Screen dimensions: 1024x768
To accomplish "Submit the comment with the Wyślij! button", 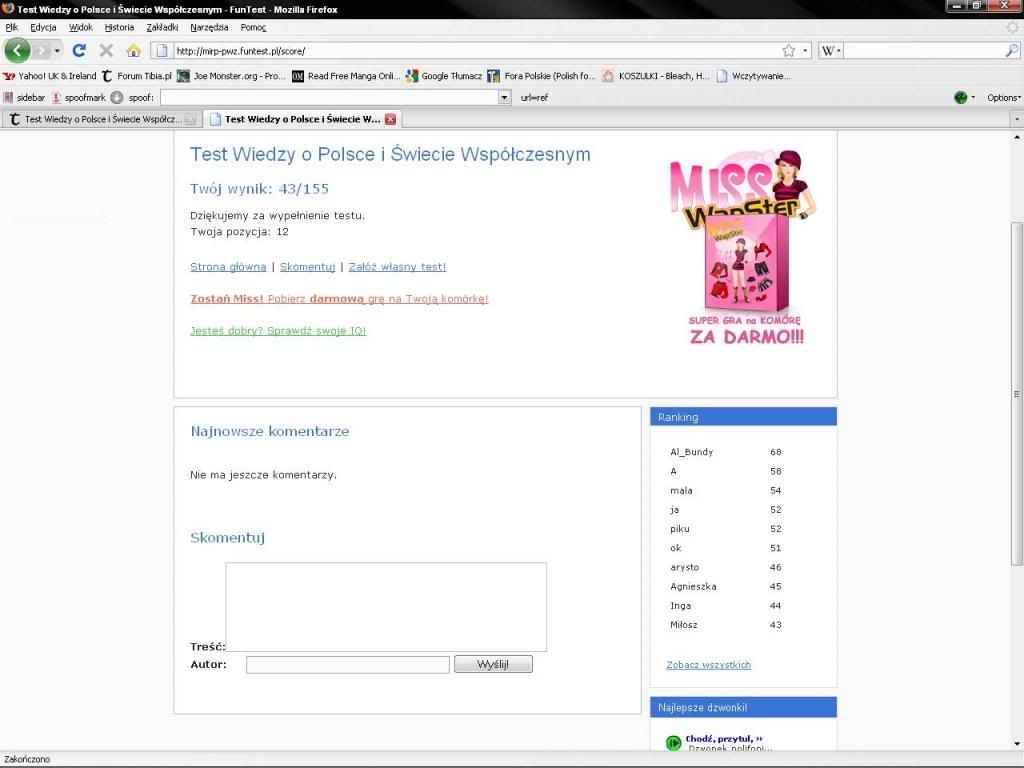I will tap(493, 664).
